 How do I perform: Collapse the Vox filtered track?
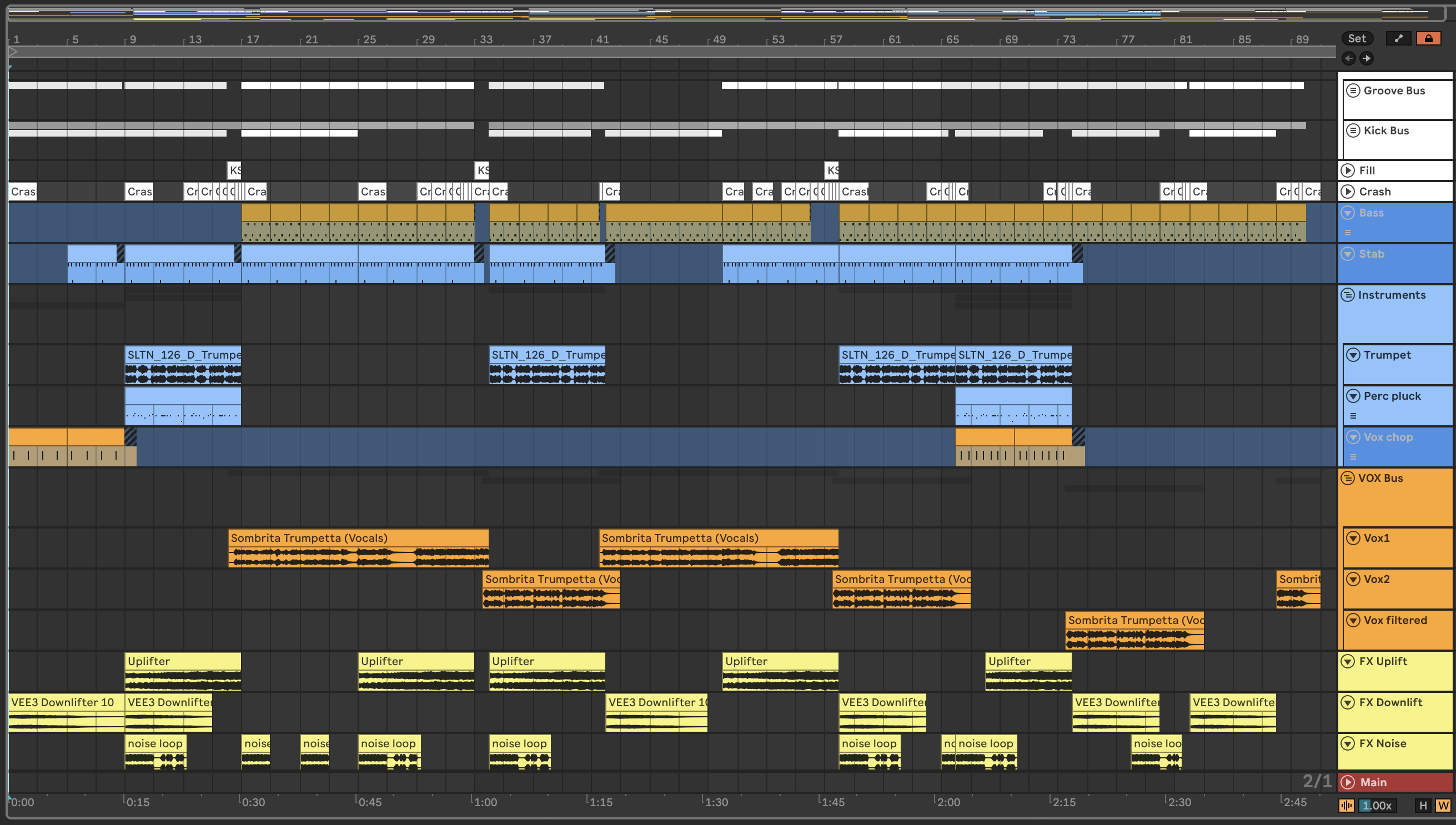coord(1353,621)
